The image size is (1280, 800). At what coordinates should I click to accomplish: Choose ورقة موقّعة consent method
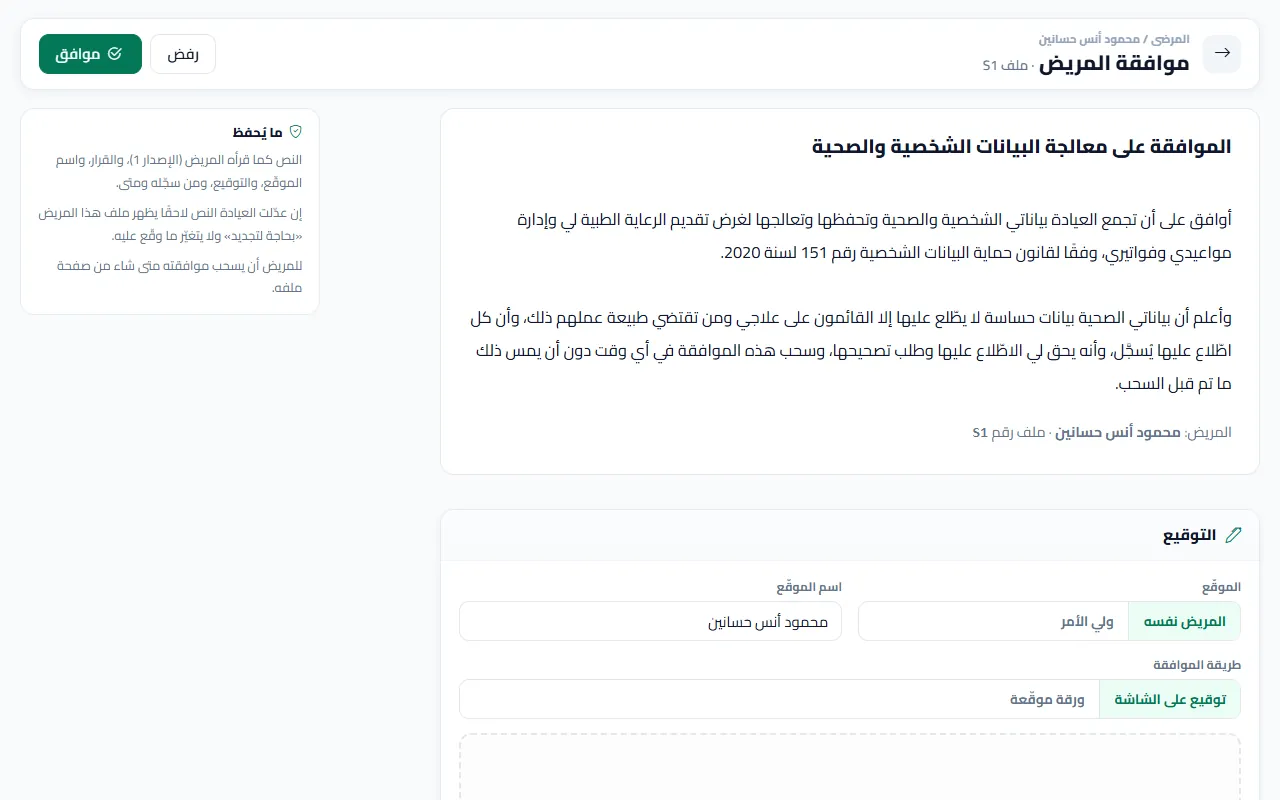click(x=1047, y=699)
